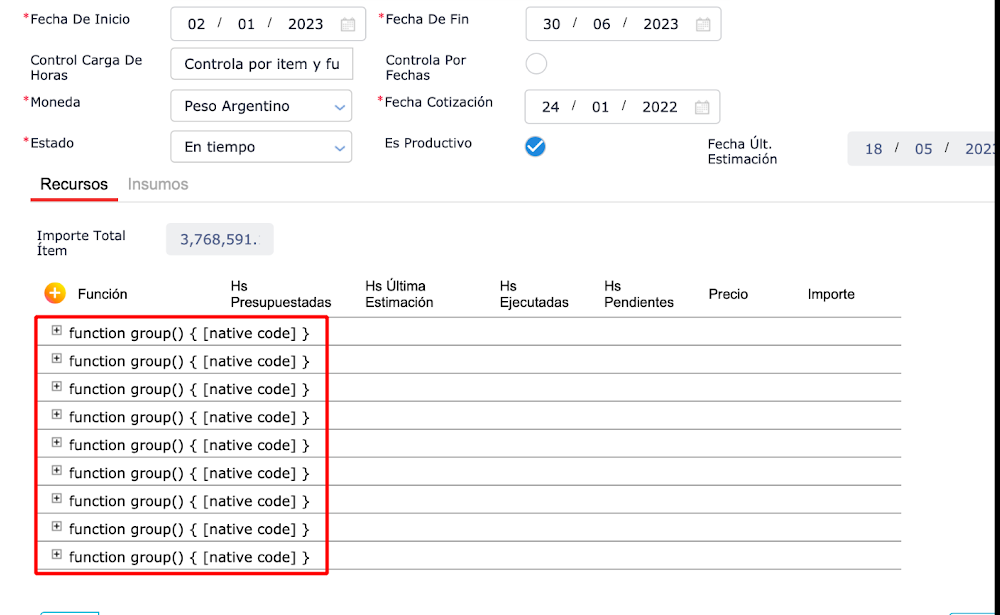This screenshot has height=615, width=1000.
Task: Open the Moneda dropdown
Action: tap(261, 106)
